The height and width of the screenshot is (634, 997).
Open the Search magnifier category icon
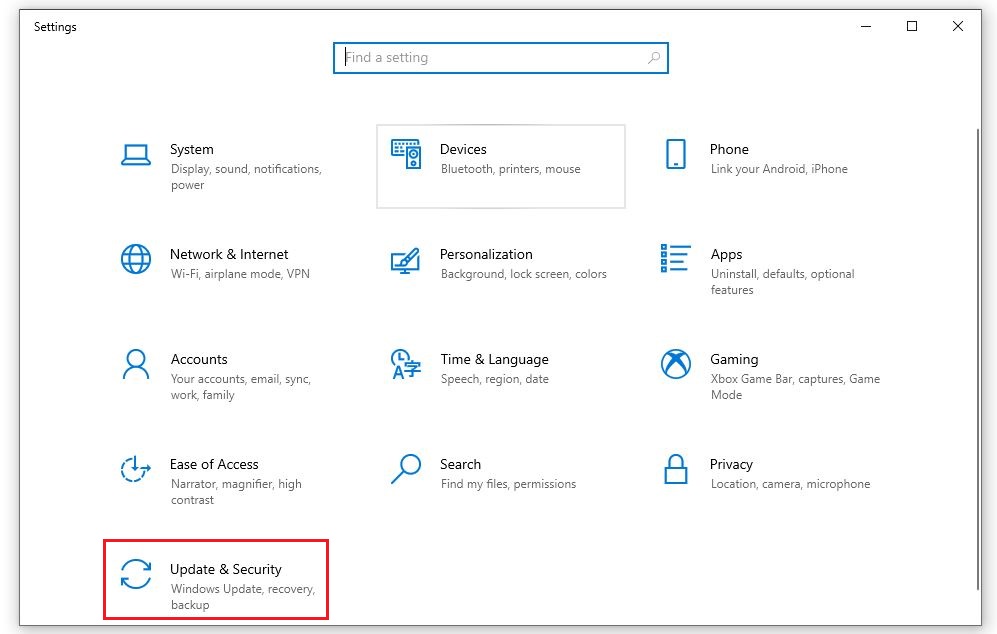click(x=406, y=469)
